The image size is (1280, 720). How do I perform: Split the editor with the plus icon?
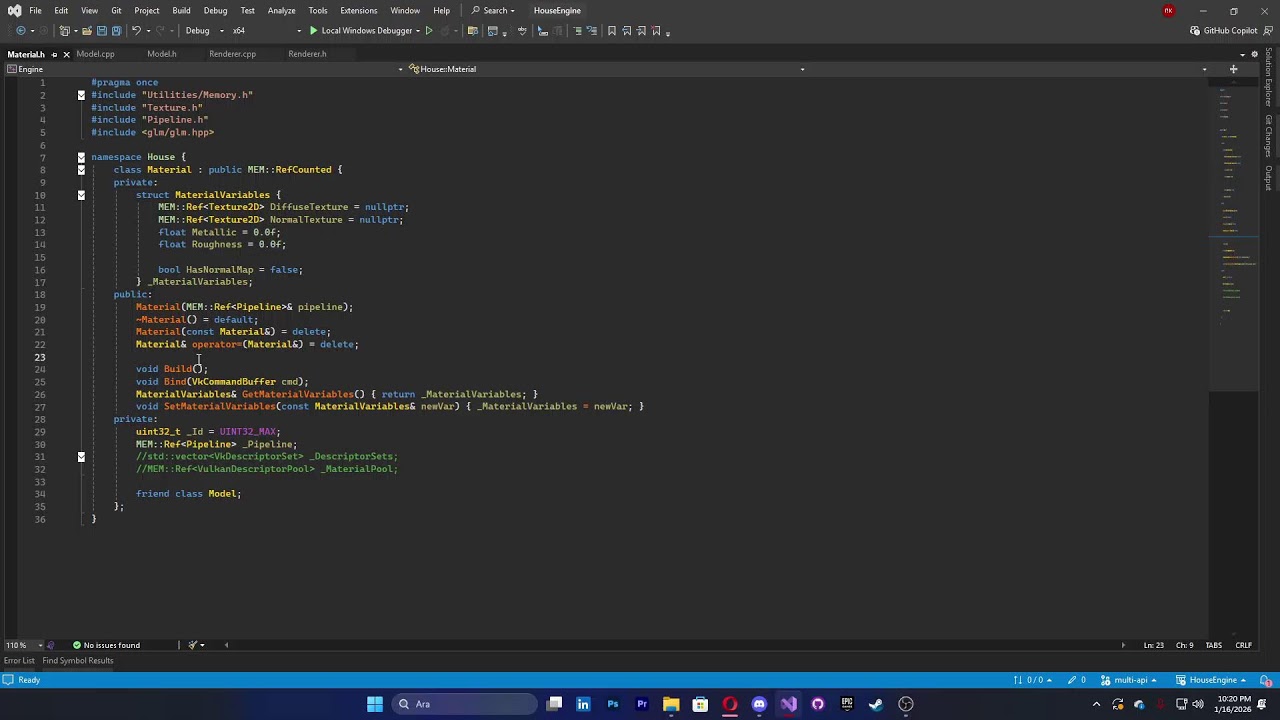pyautogui.click(x=1233, y=69)
